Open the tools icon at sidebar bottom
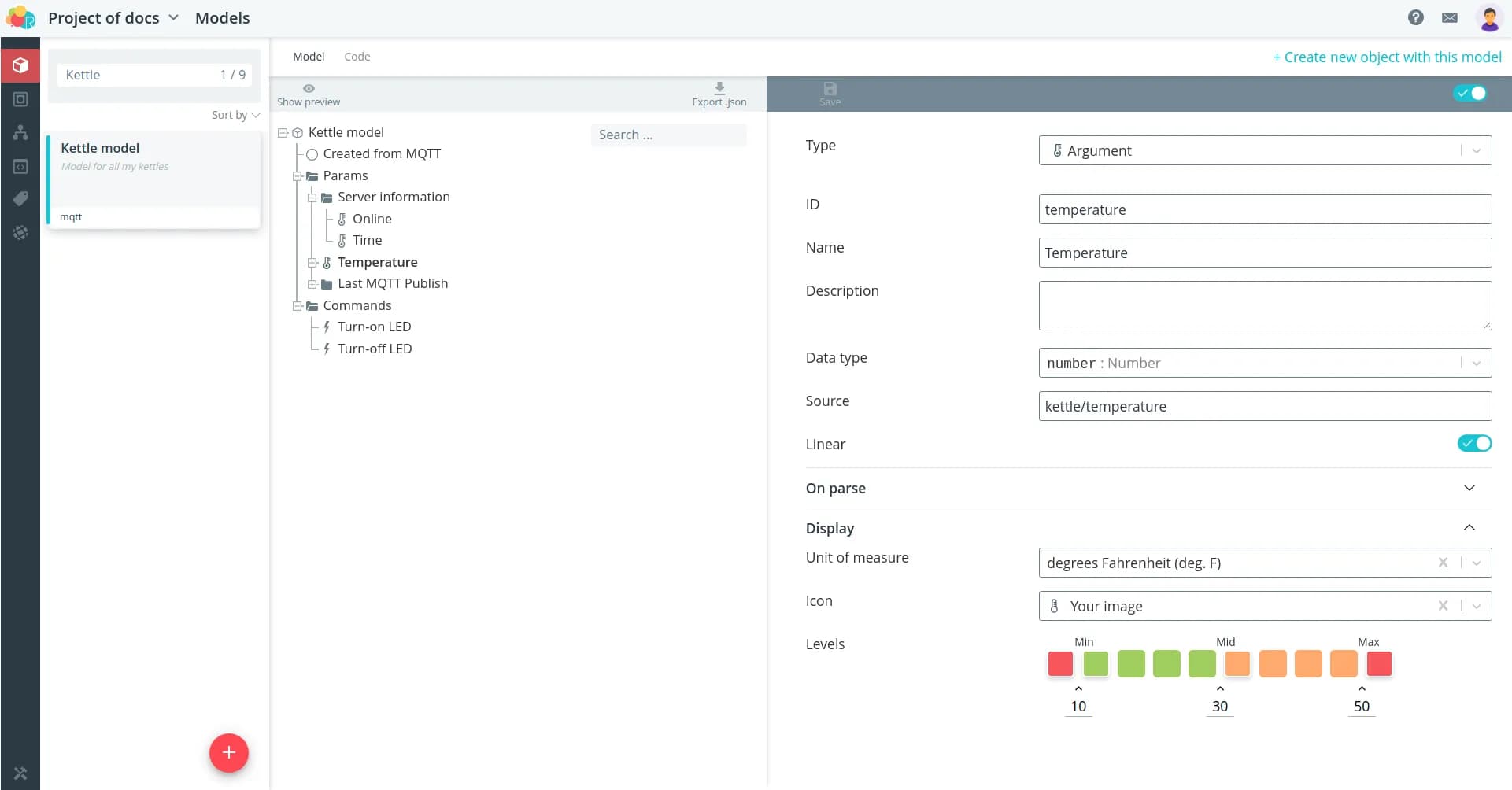Screen dimensions: 1512x790 click(20, 773)
